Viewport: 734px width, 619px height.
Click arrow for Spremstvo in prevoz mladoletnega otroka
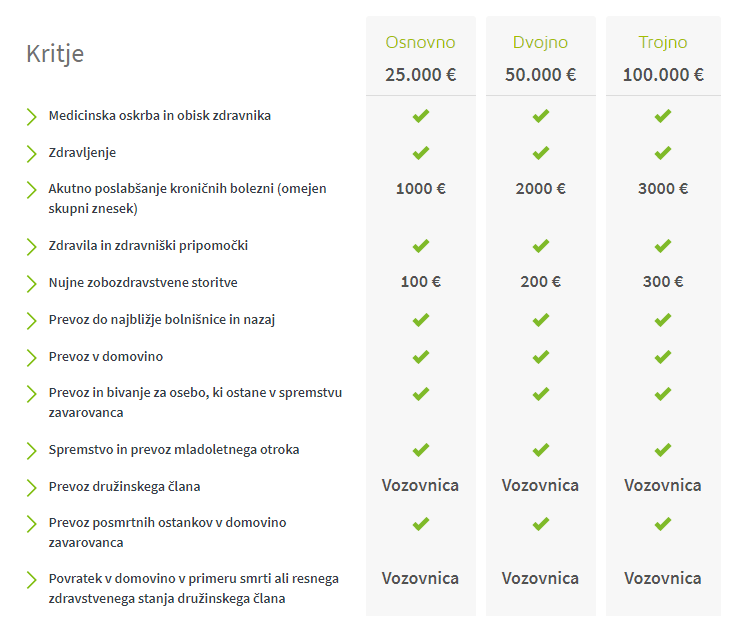pos(31,450)
